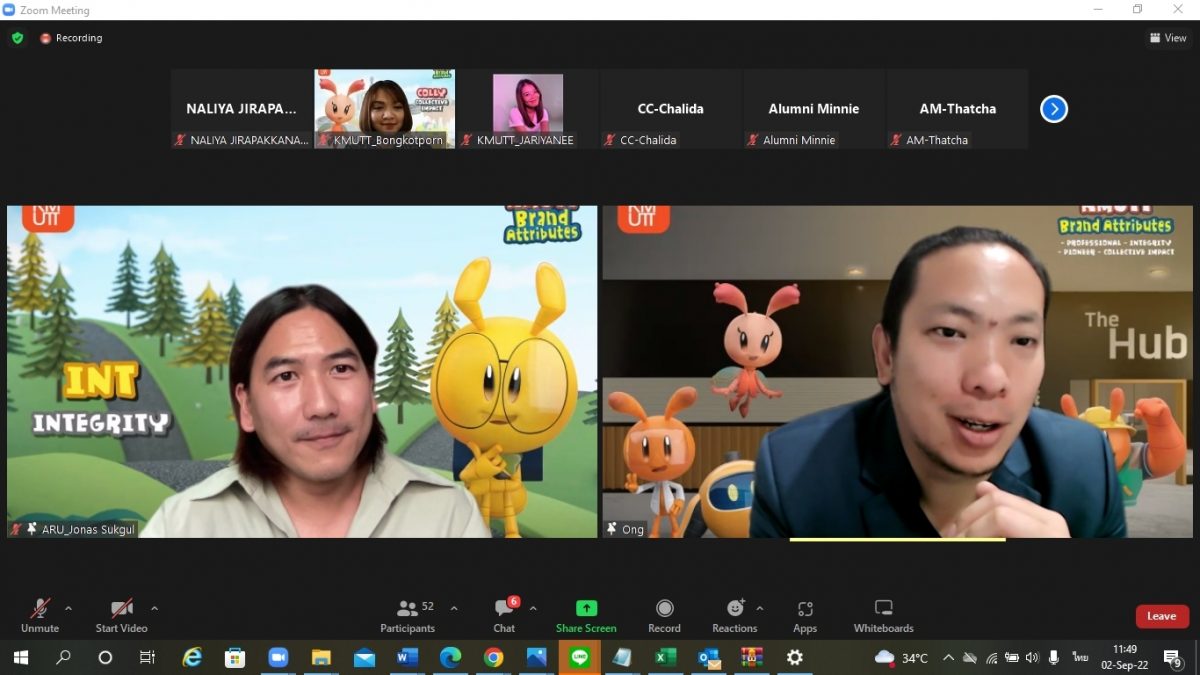Select KMUTT_JARIYANEE video thumbnail
1200x675 pixels.
(x=528, y=109)
